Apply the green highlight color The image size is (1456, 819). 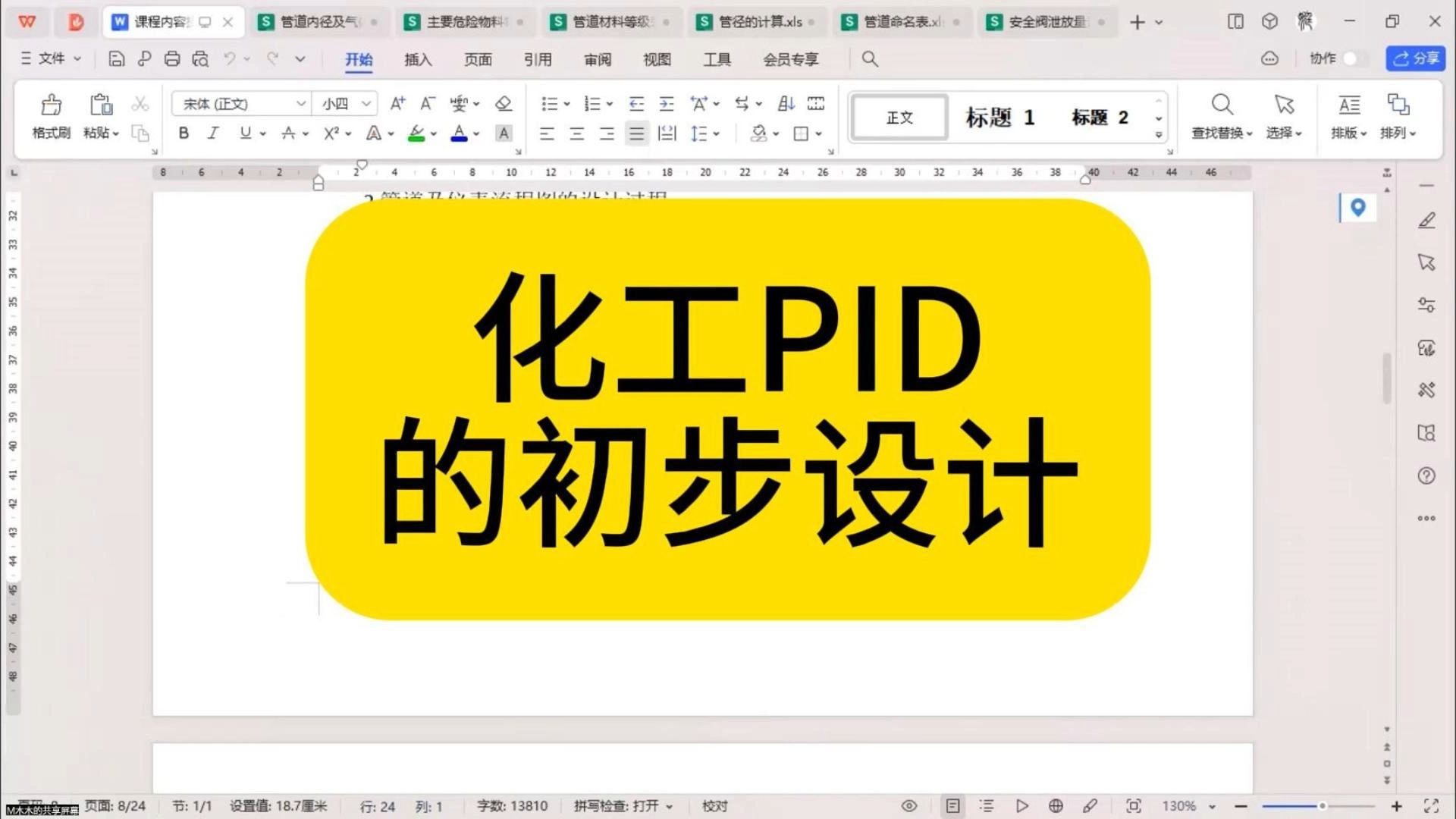(416, 133)
